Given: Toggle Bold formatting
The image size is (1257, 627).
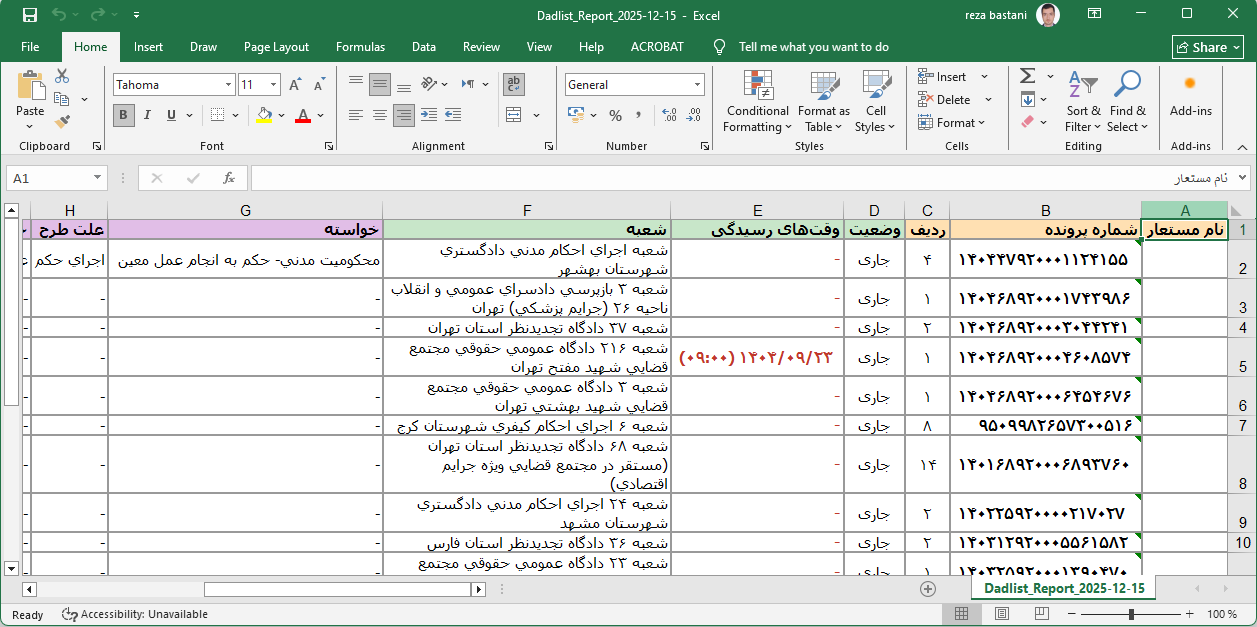Looking at the screenshot, I should [x=124, y=115].
